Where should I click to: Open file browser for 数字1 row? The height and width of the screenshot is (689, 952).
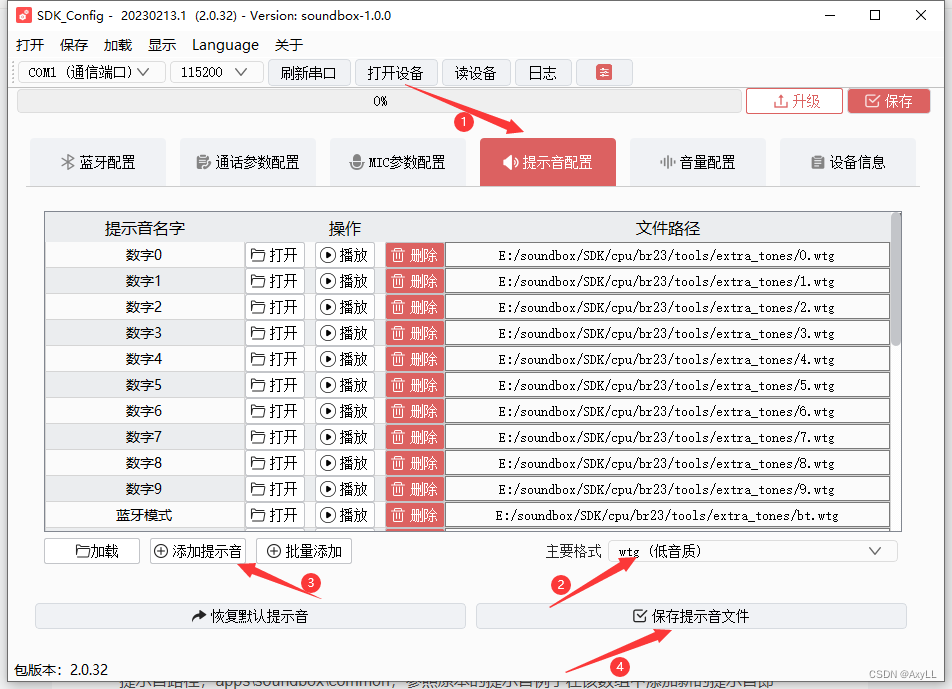(x=275, y=281)
